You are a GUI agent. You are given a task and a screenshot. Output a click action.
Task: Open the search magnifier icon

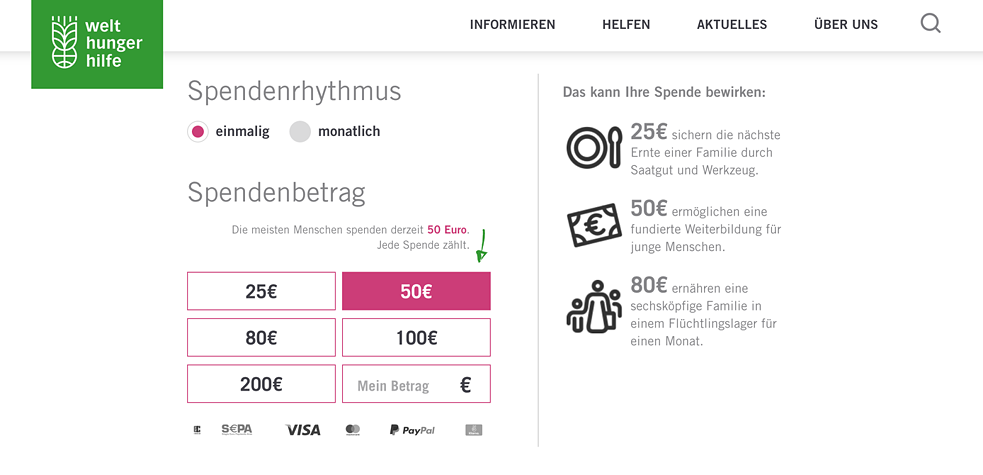point(930,24)
